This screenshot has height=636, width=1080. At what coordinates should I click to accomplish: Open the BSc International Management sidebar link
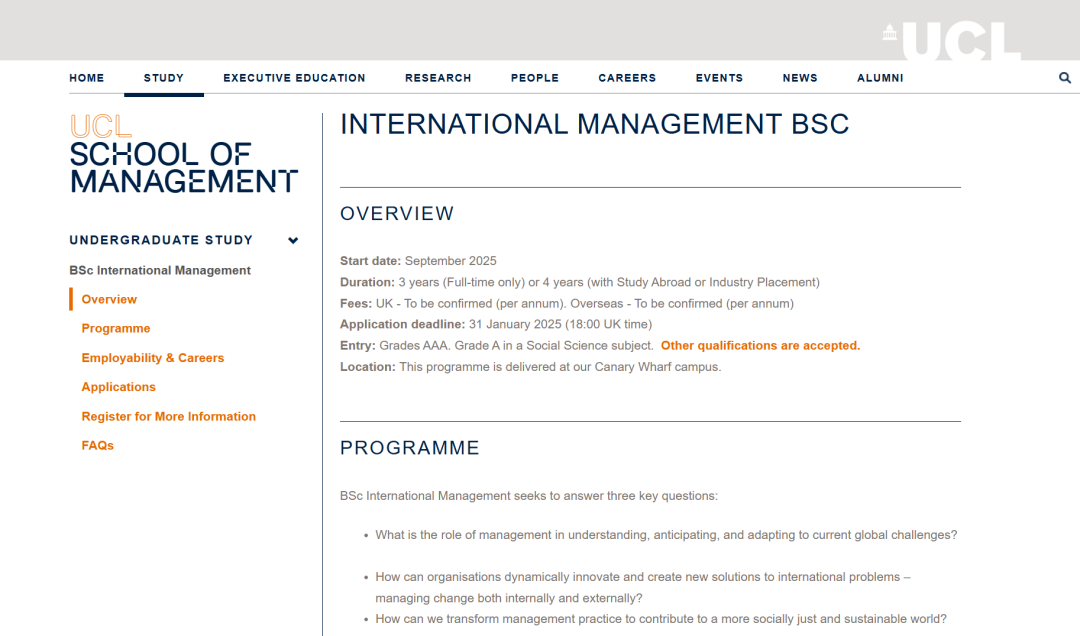(x=160, y=270)
